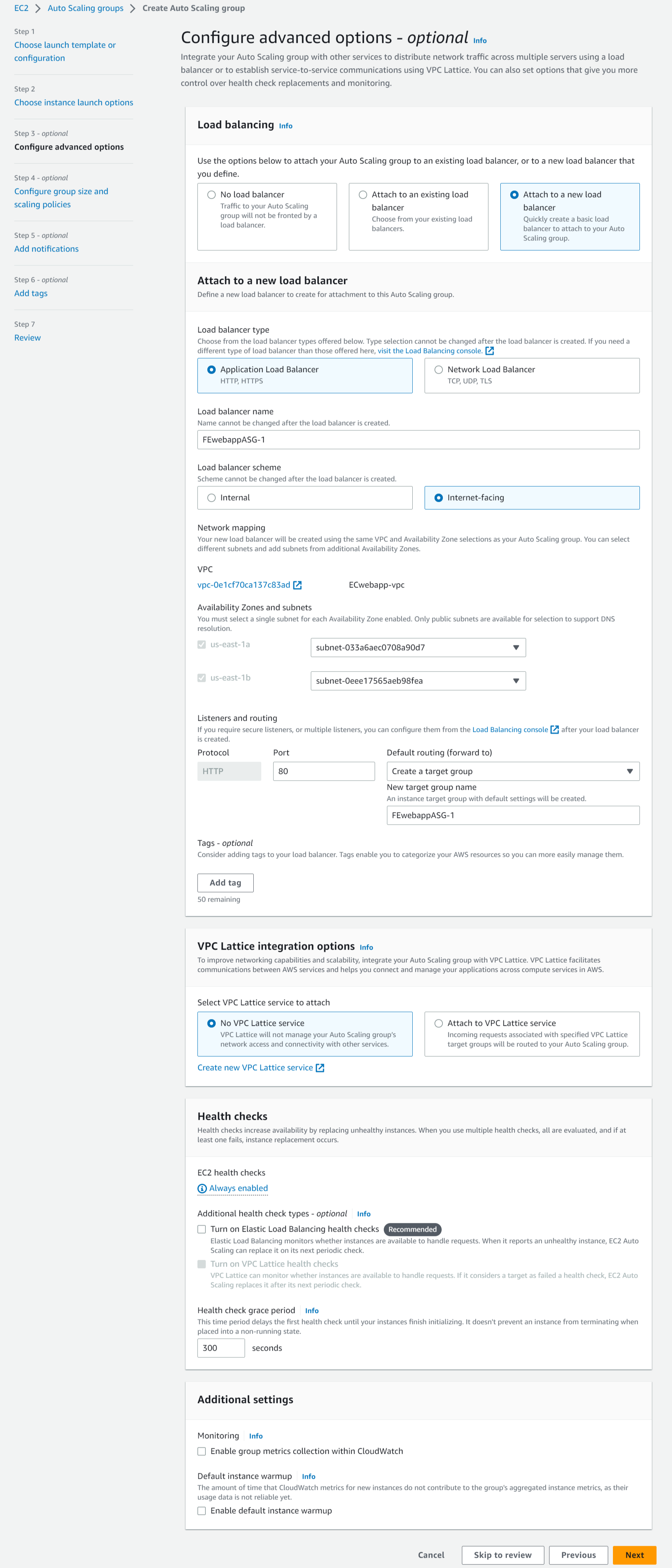Navigate to Auto Scaling groups breadcrumb
The width and height of the screenshot is (672, 1568).
(x=84, y=8)
